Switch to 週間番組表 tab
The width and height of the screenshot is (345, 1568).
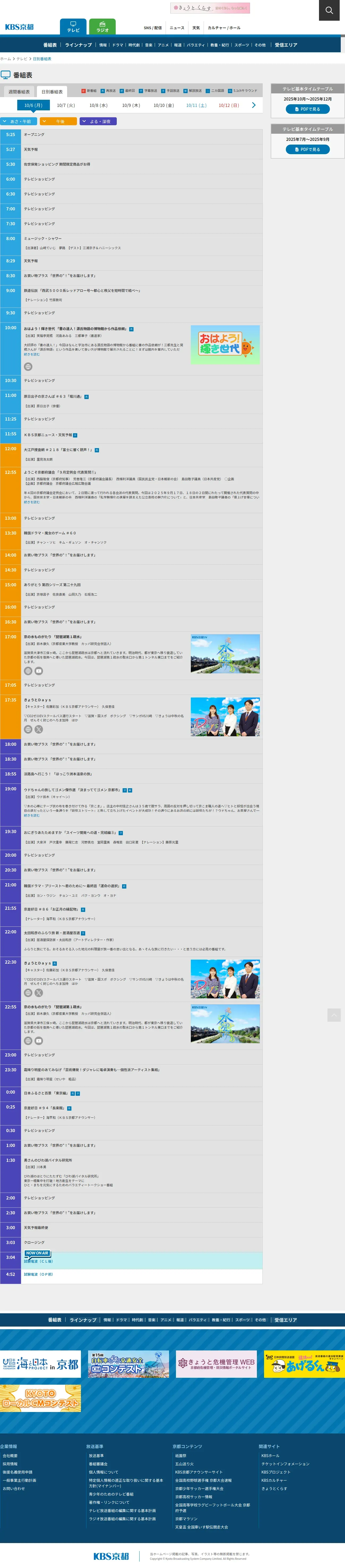(x=19, y=91)
